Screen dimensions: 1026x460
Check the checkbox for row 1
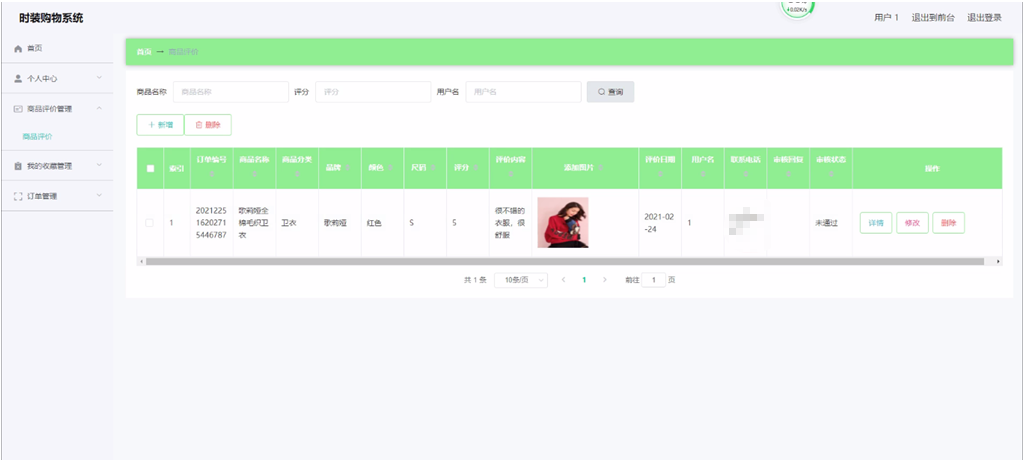tap(150, 222)
